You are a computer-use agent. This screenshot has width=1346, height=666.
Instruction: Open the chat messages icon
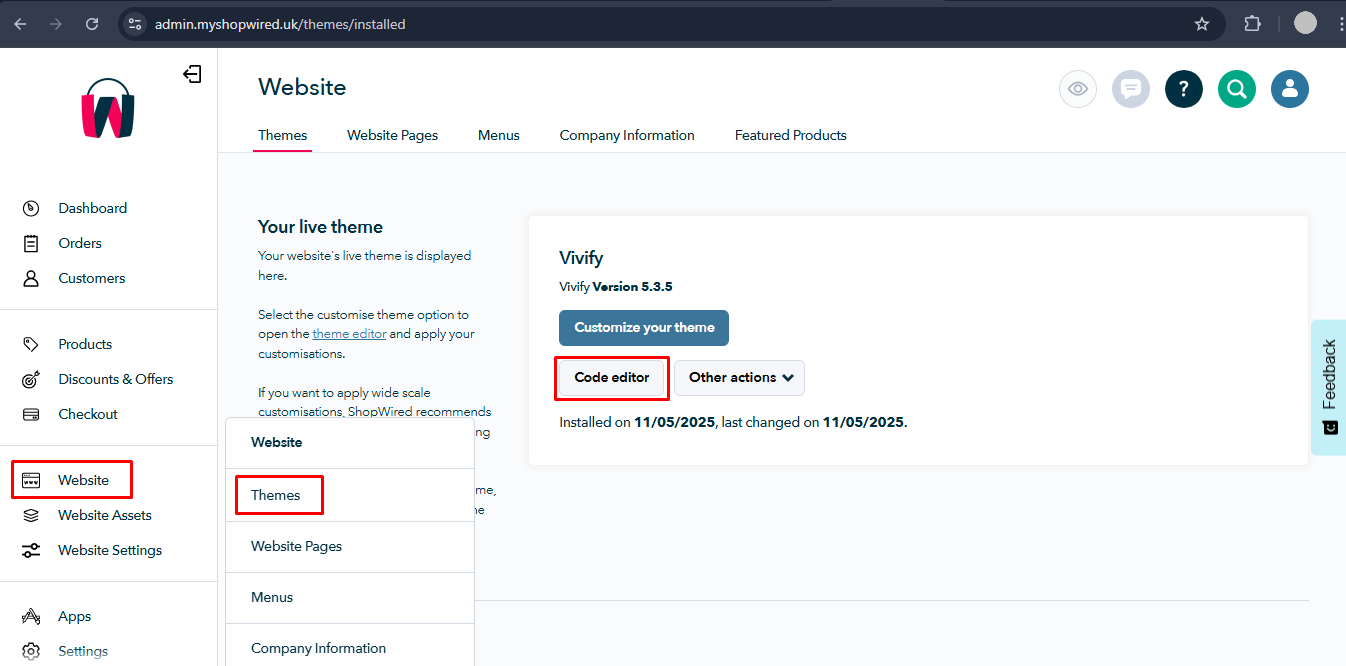coord(1131,89)
